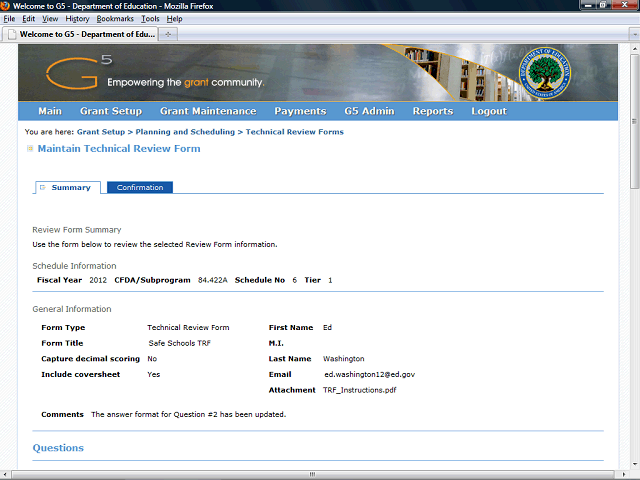
Task: Open a new tab with plus button
Action: pos(168,34)
